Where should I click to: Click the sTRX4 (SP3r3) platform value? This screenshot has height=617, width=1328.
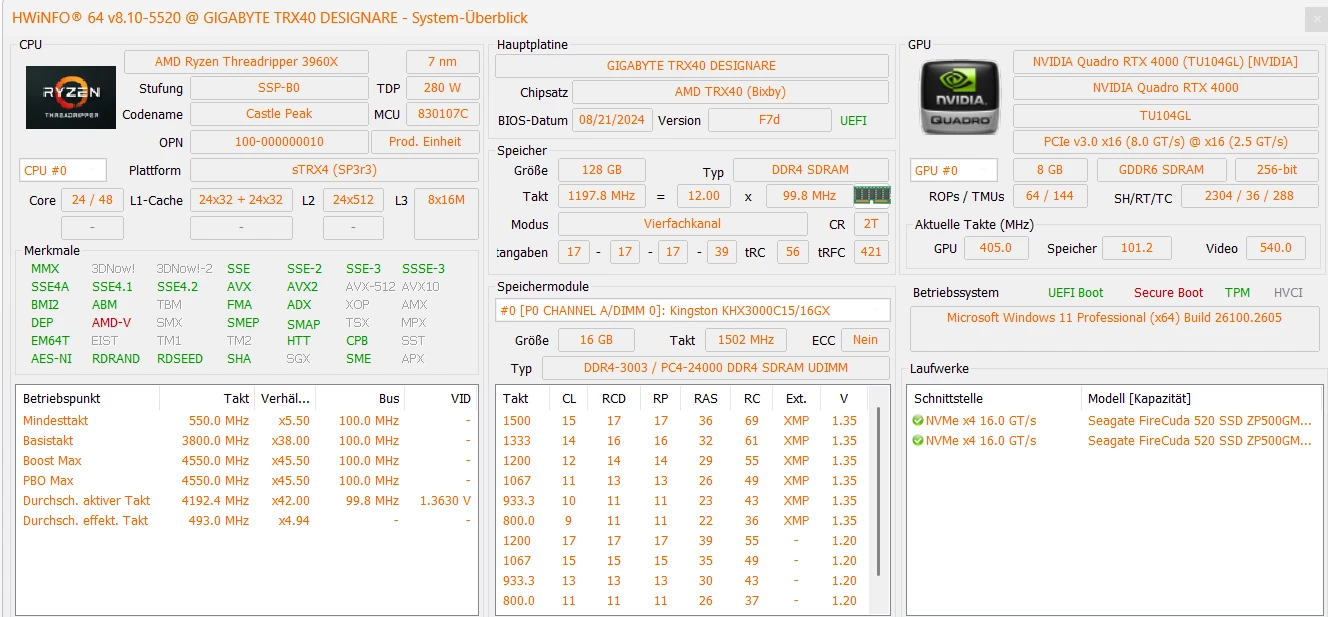[334, 171]
